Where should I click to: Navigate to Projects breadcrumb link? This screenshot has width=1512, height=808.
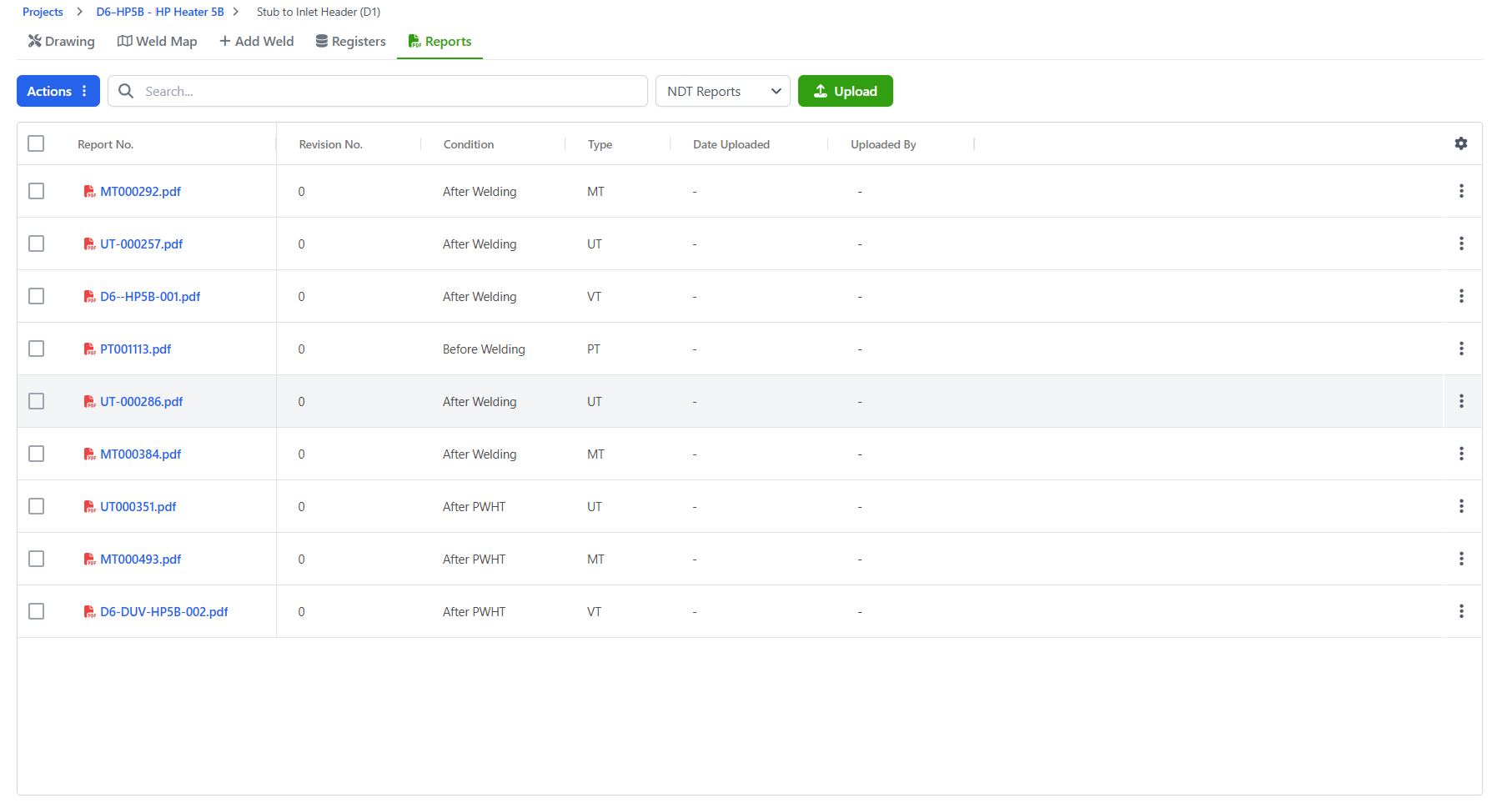(43, 12)
